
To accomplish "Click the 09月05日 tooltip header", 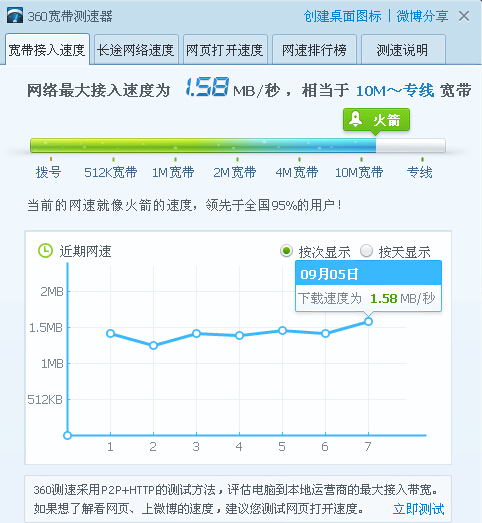I will [x=369, y=274].
